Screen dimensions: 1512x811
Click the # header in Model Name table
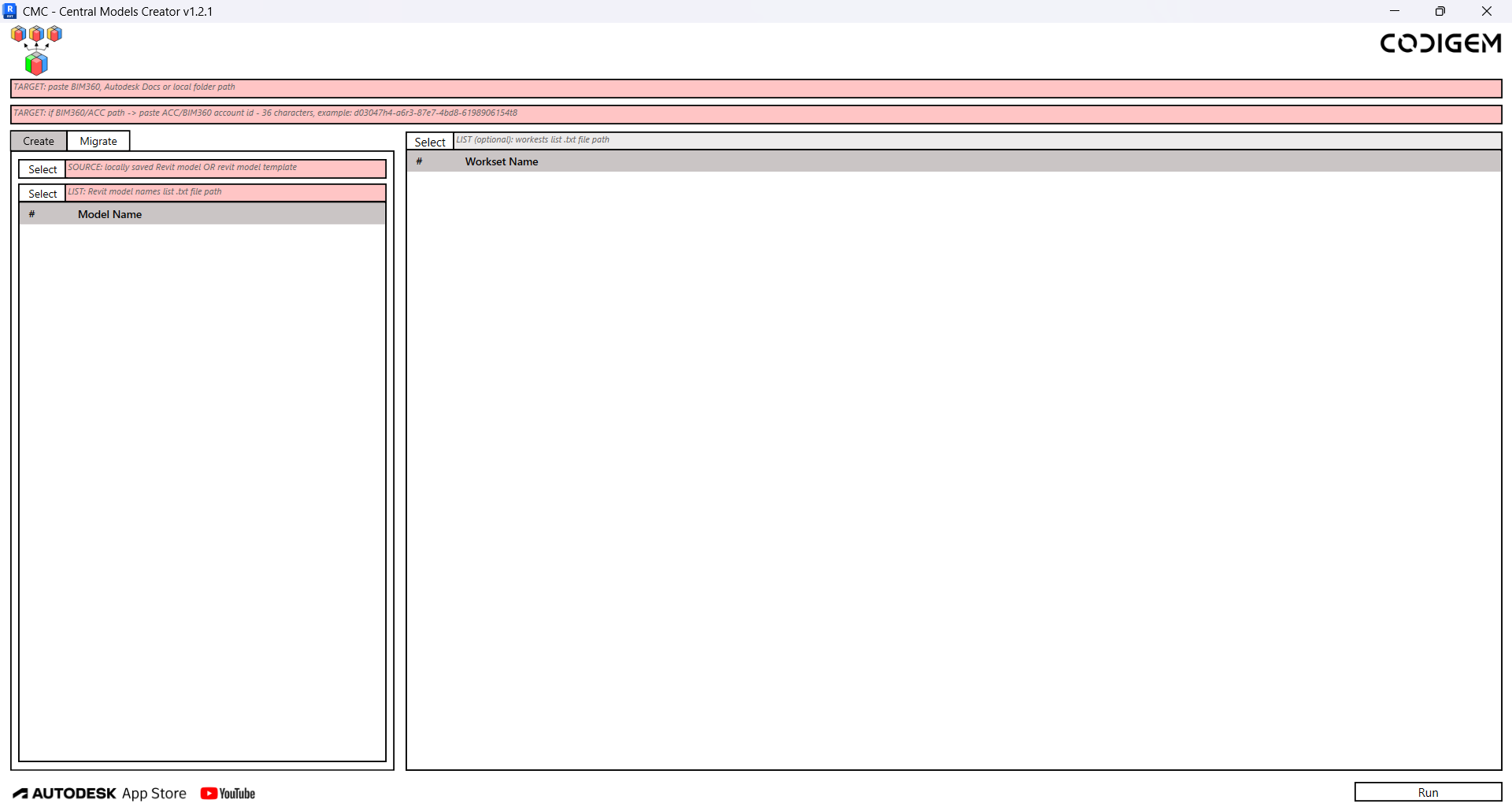coord(31,214)
